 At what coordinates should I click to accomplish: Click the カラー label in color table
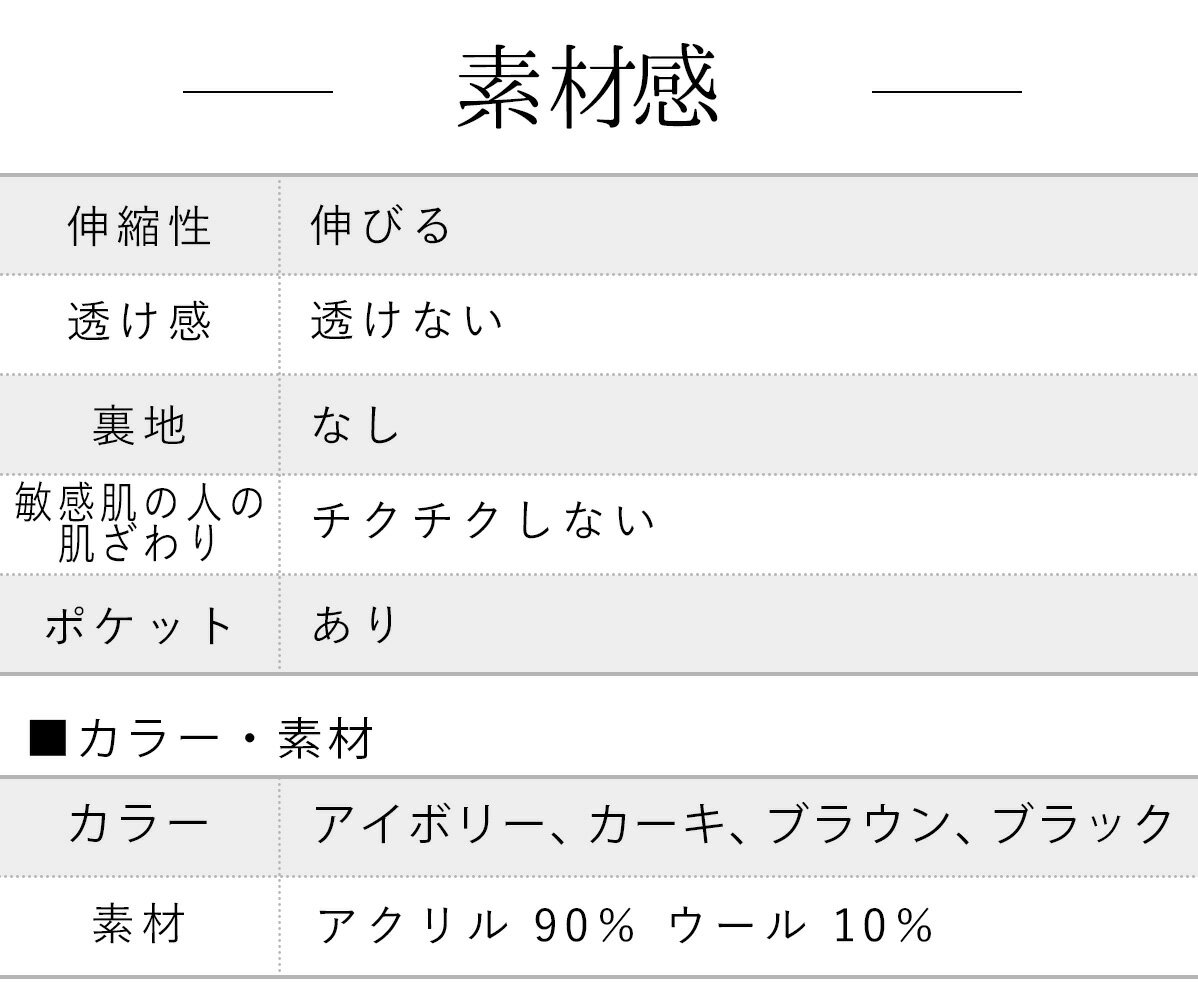(140, 825)
